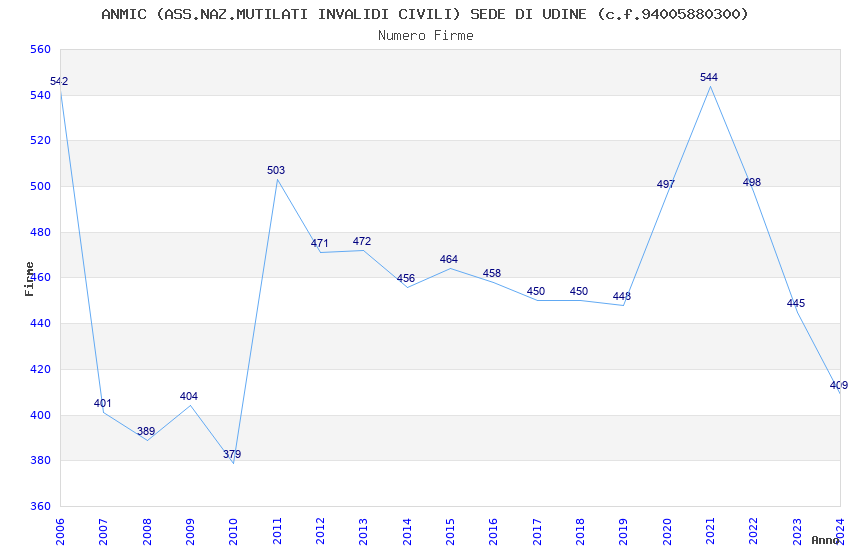The width and height of the screenshot is (850, 550).
Task: Click the 450 label above 2018
Action: pyautogui.click(x=579, y=291)
